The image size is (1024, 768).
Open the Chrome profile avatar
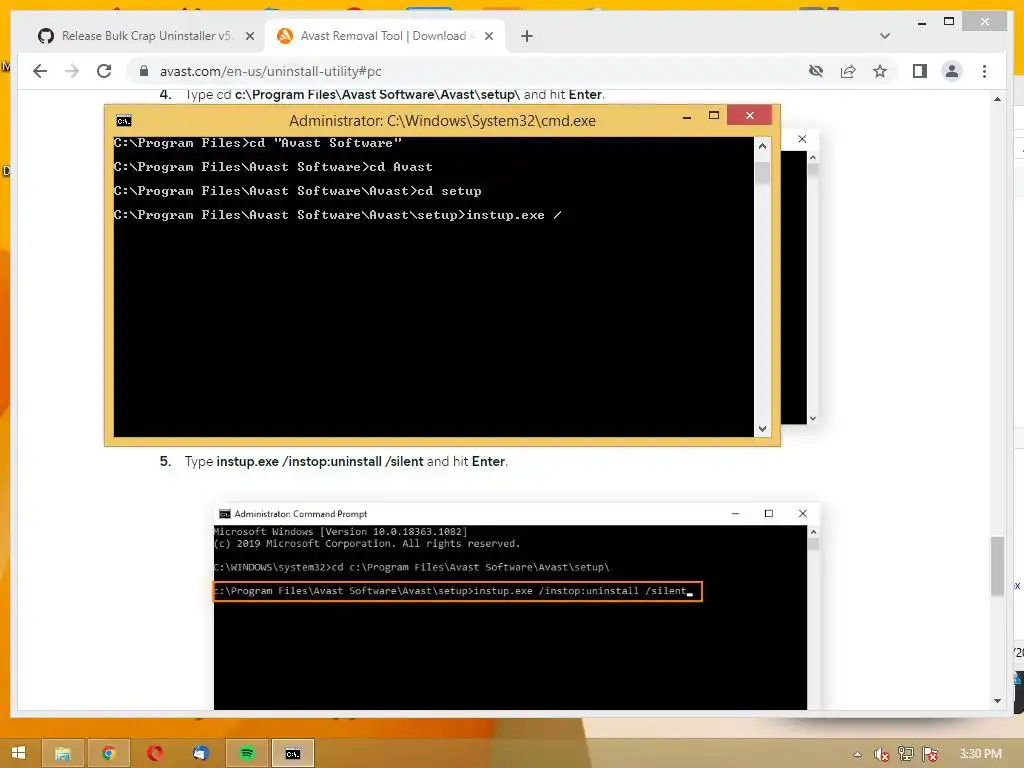tap(952, 71)
